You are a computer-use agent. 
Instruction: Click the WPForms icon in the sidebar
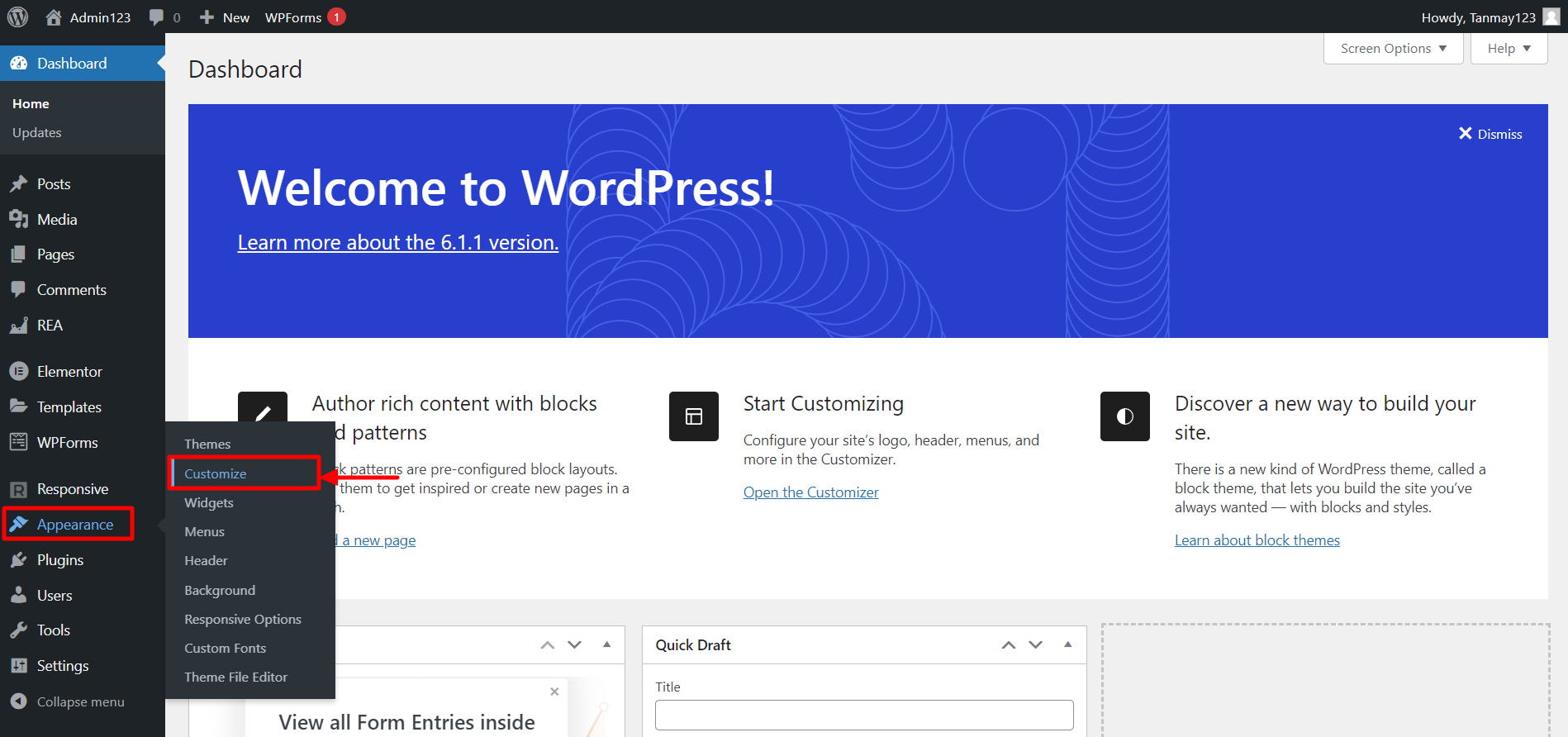[19, 442]
